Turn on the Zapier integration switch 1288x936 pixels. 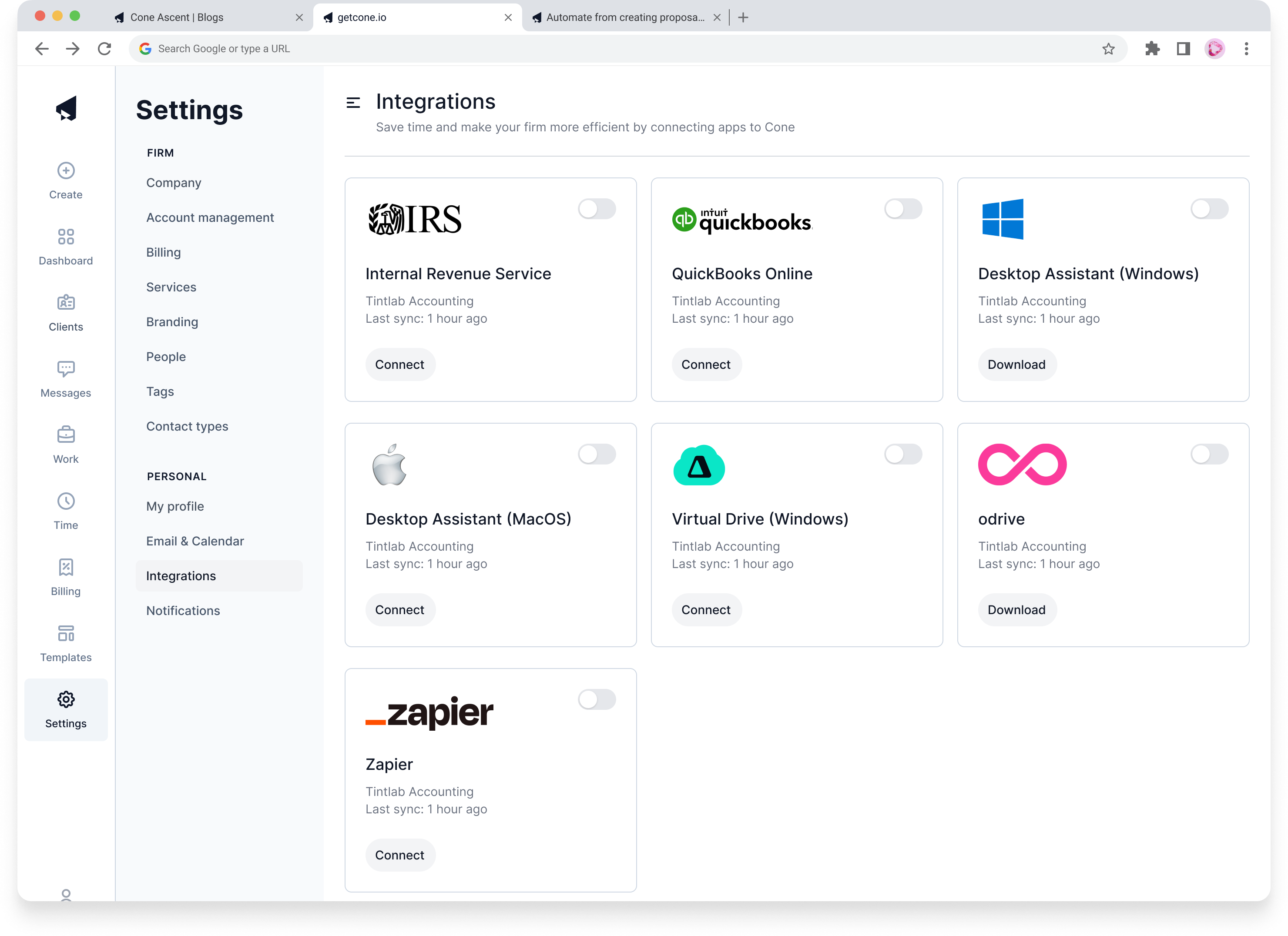pyautogui.click(x=596, y=699)
